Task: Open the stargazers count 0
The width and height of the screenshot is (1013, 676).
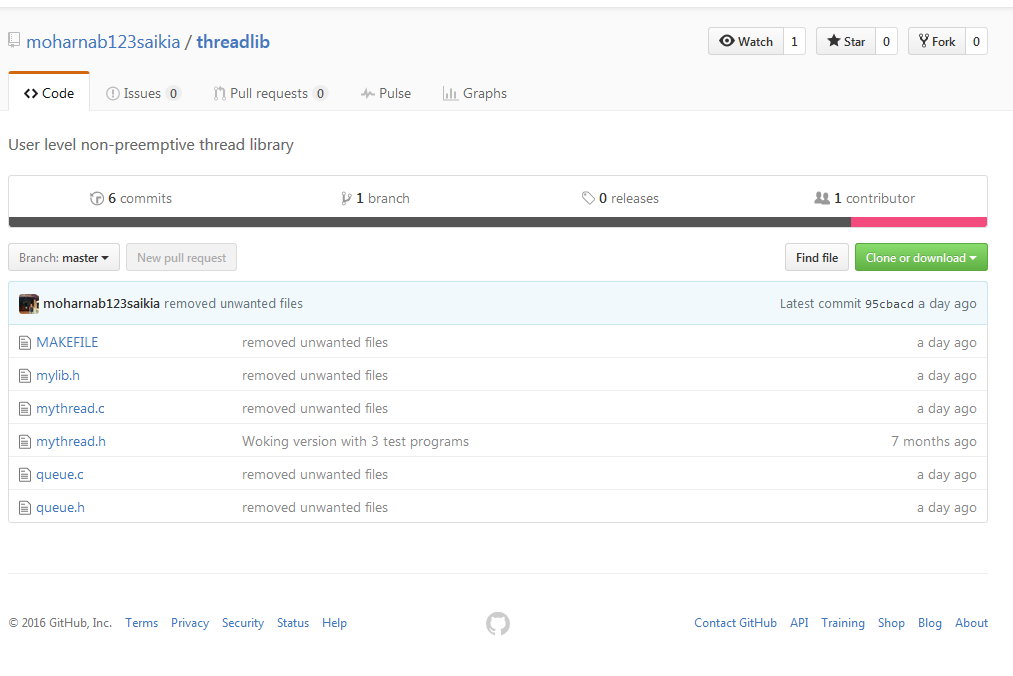Action: click(886, 41)
